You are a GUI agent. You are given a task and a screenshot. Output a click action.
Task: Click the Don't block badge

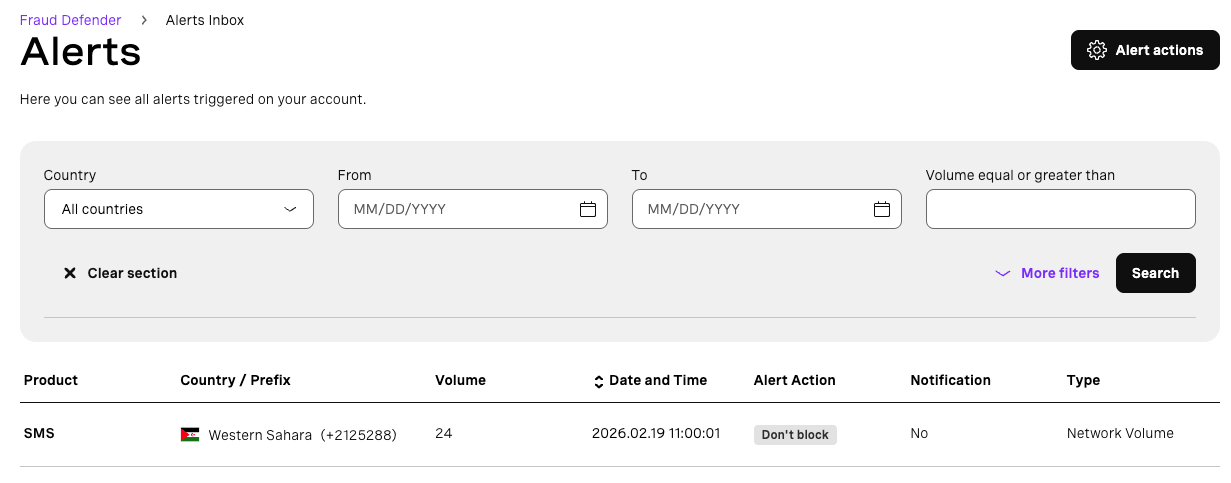(x=795, y=435)
